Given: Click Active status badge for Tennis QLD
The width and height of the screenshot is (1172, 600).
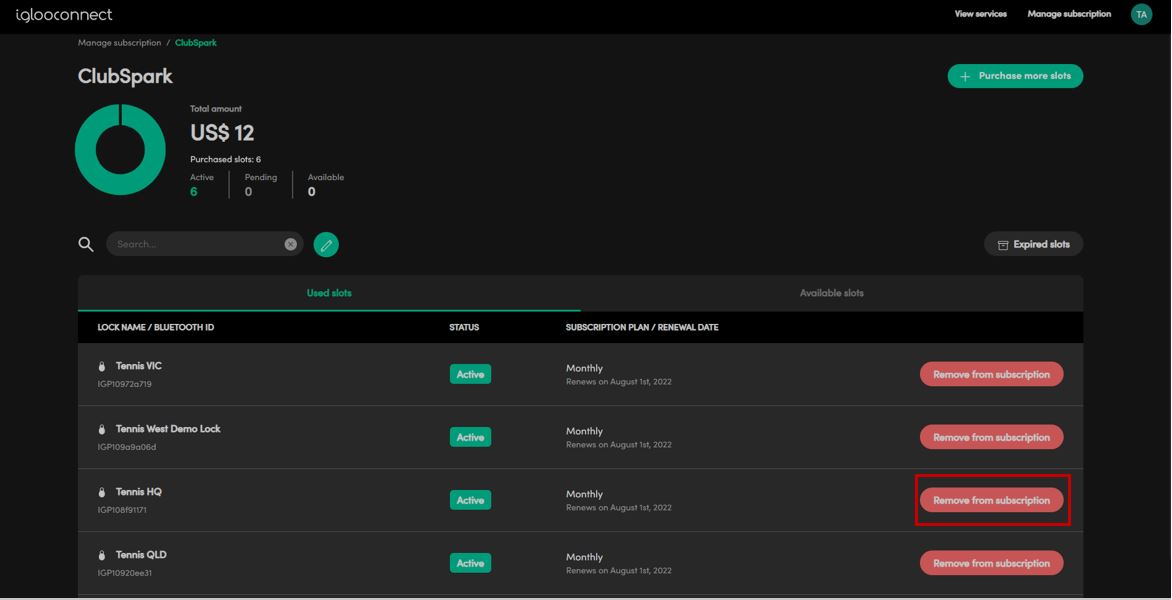Looking at the screenshot, I should (470, 563).
